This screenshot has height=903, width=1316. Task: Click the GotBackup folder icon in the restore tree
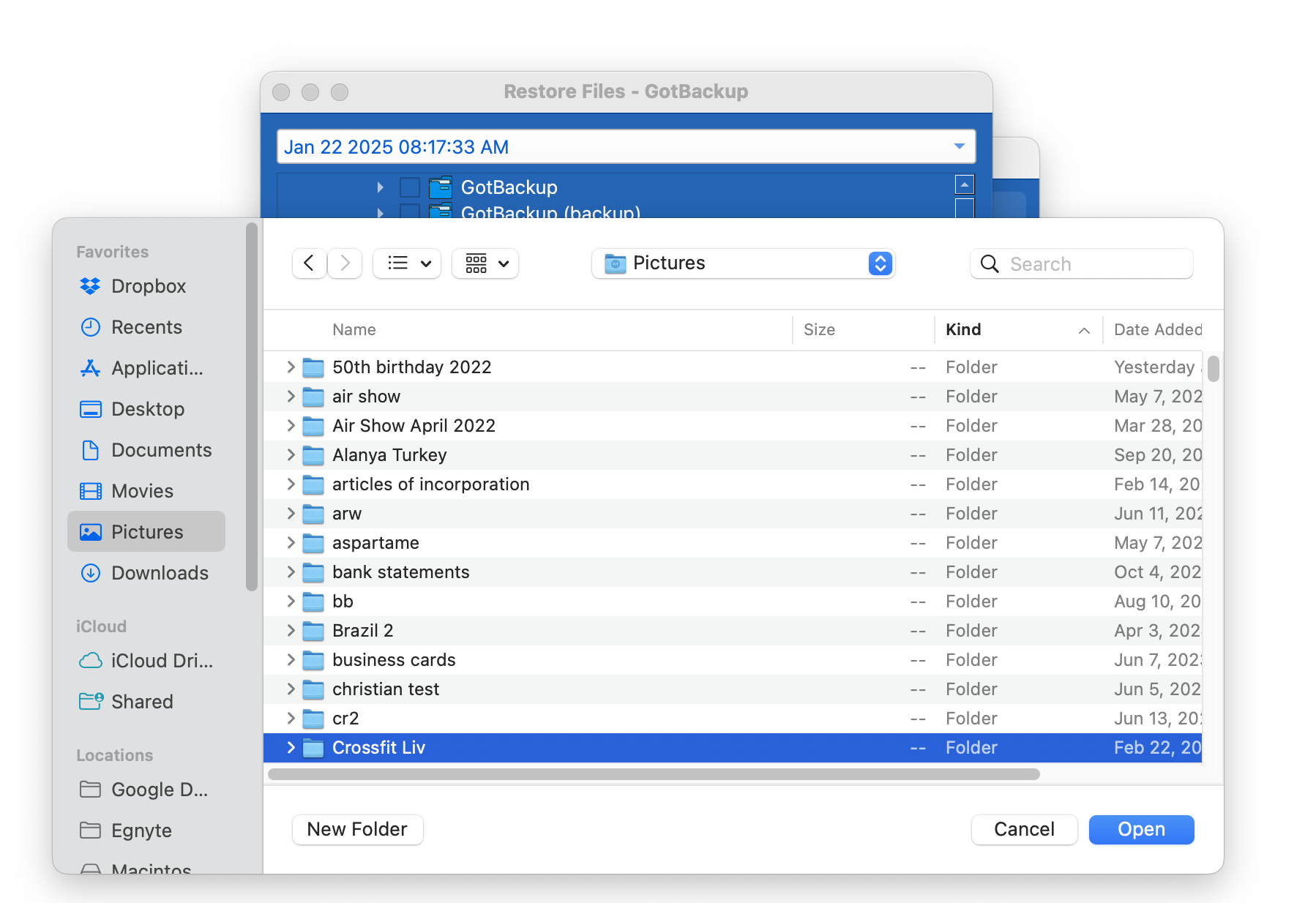(x=440, y=187)
